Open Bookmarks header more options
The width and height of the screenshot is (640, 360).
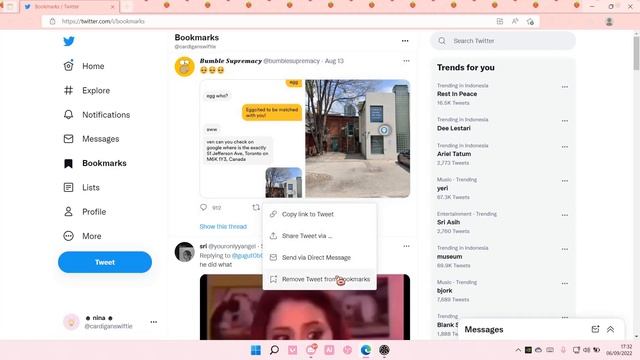pyautogui.click(x=405, y=41)
